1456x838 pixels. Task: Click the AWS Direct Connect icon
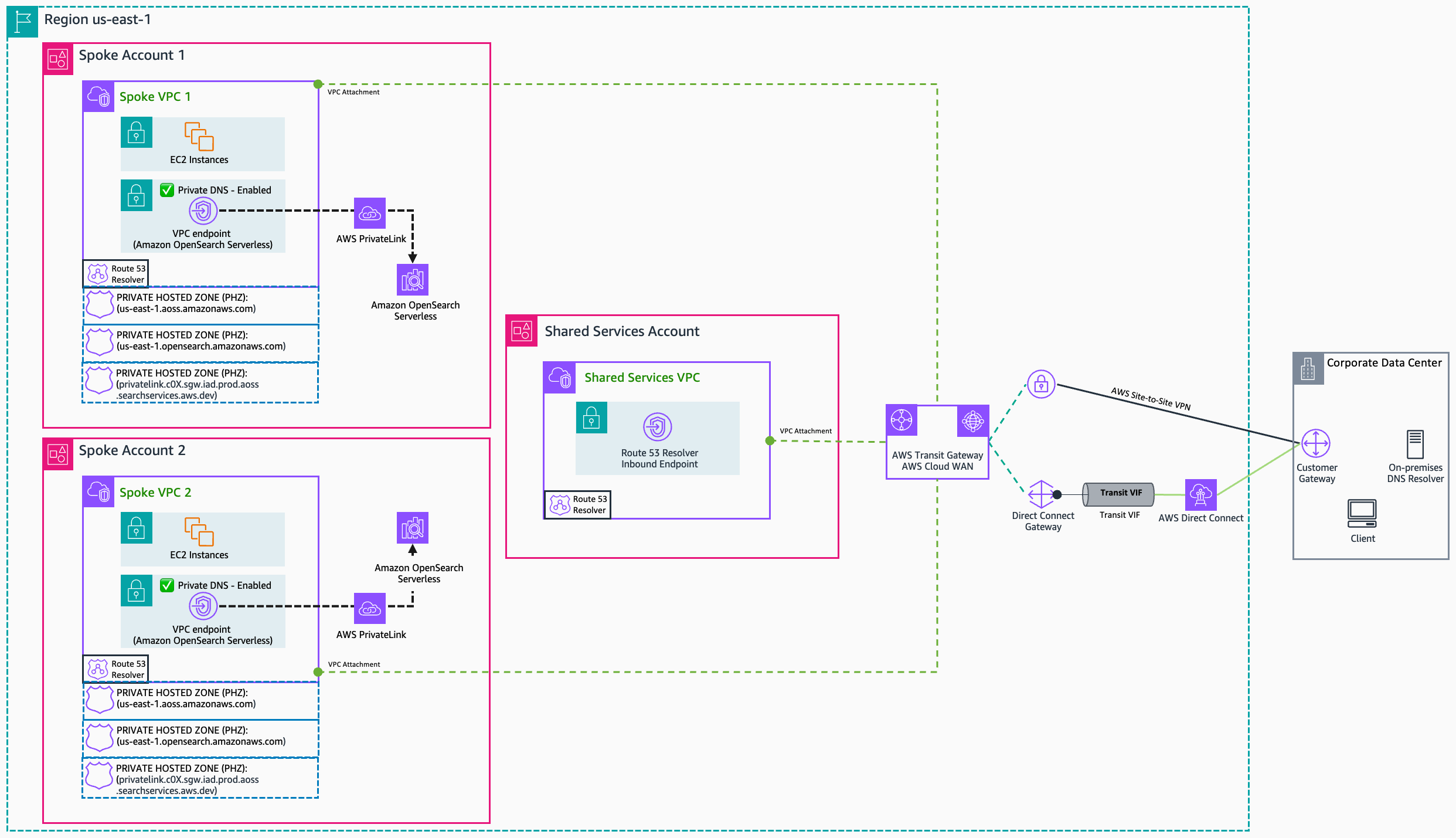point(1200,494)
